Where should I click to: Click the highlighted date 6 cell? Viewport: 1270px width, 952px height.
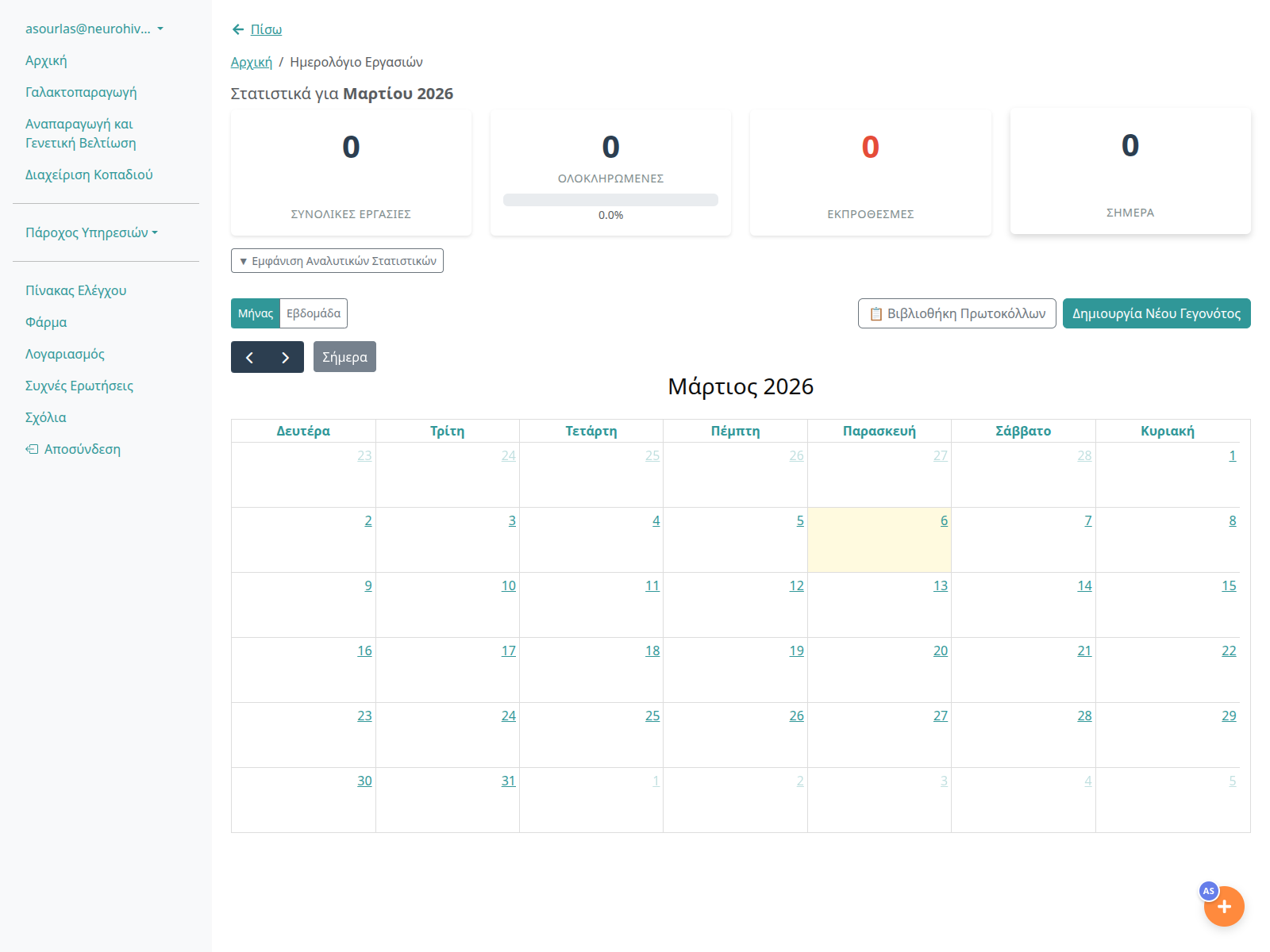(944, 520)
